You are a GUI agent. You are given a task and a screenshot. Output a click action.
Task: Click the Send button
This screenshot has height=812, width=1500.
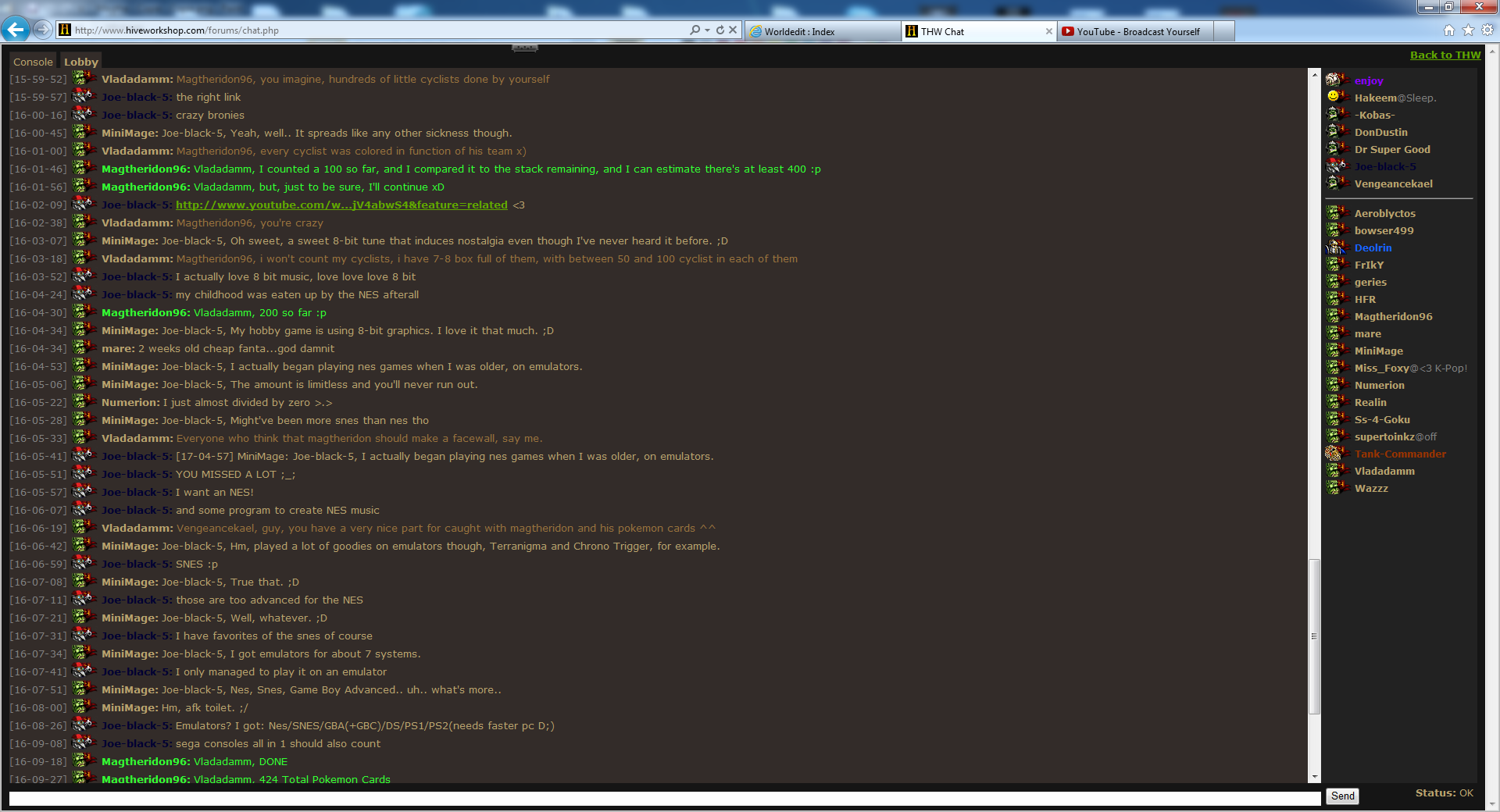coord(1342,796)
